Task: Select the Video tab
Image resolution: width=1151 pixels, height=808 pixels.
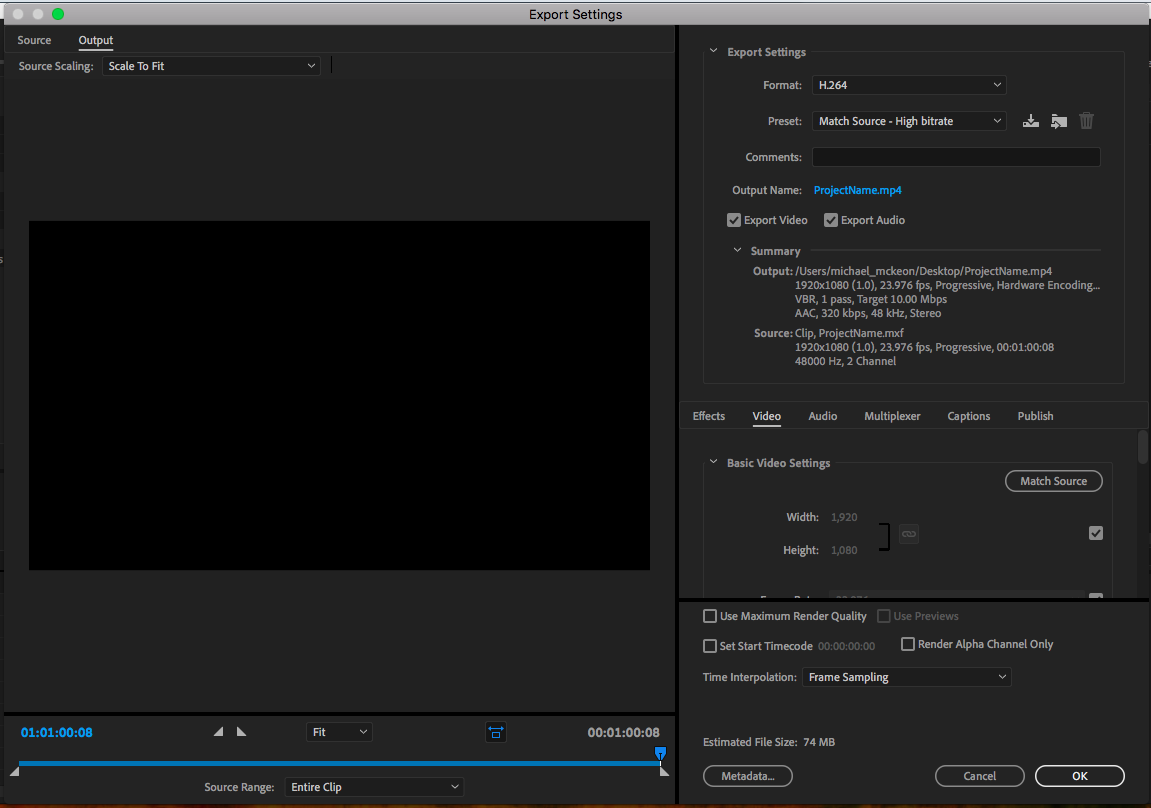Action: point(766,416)
